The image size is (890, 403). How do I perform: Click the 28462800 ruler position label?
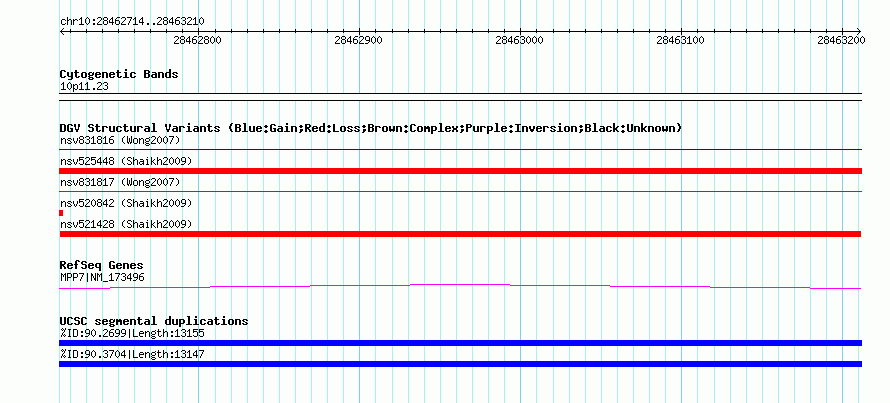(x=198, y=40)
